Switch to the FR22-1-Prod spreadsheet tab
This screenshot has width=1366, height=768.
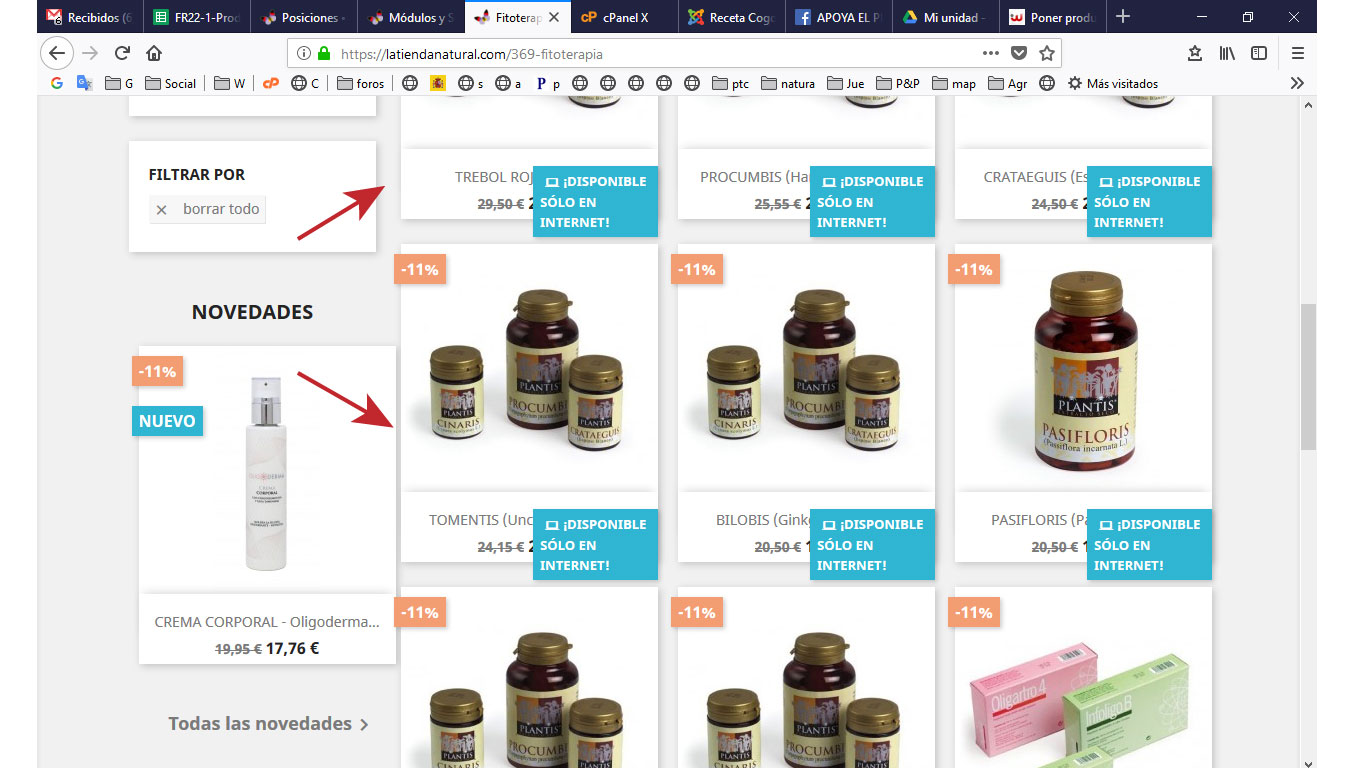[x=197, y=17]
